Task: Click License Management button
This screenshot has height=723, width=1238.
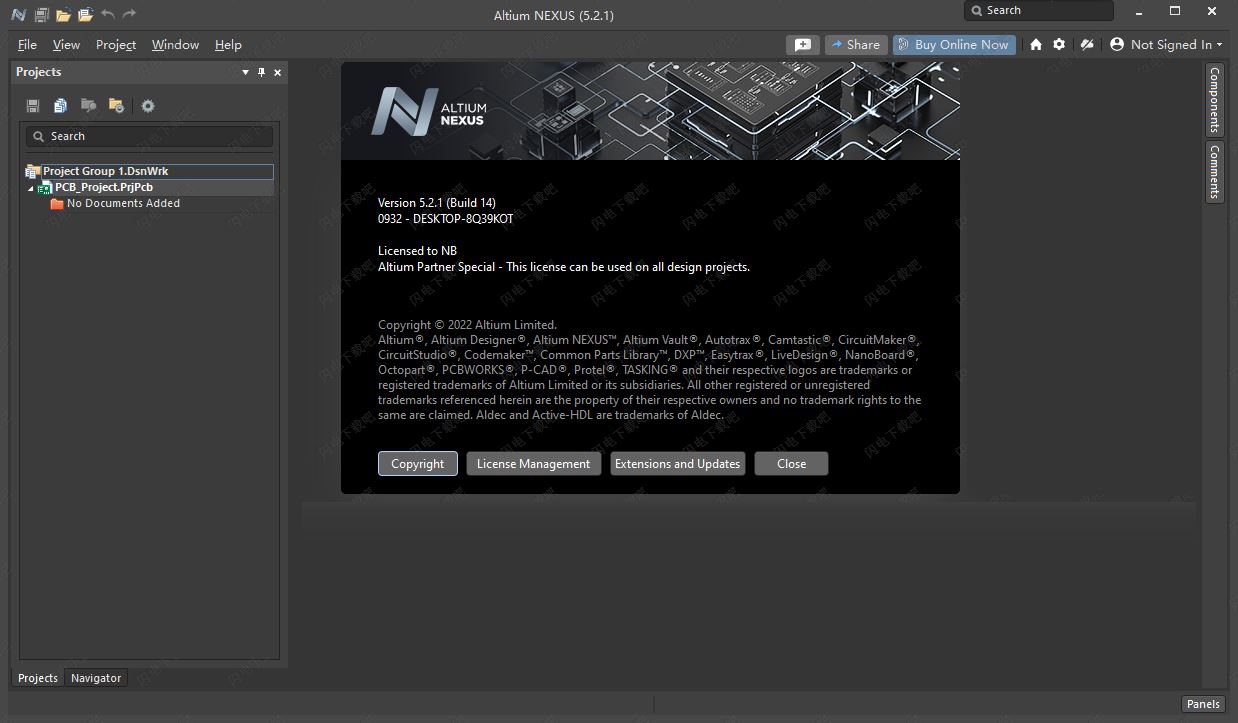Action: (534, 464)
